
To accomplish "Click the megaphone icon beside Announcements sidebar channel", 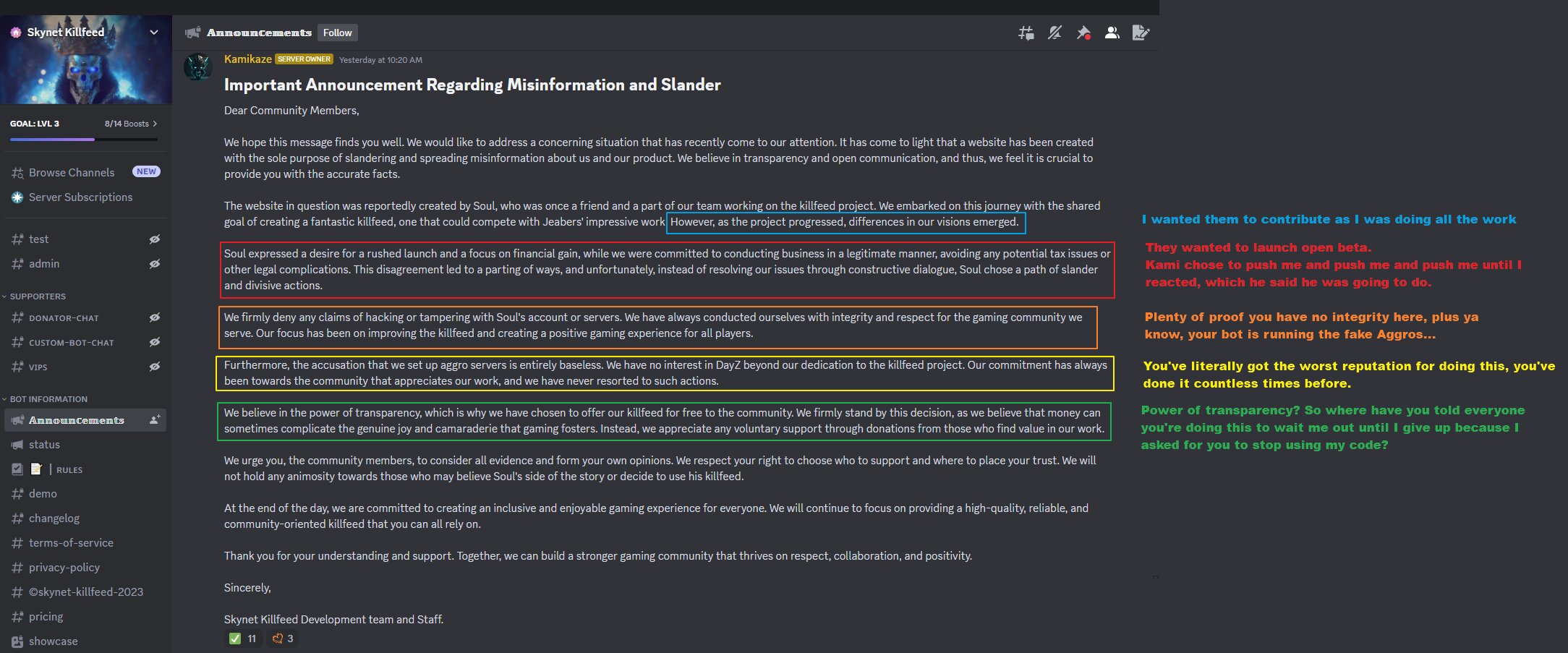I will pyautogui.click(x=17, y=420).
